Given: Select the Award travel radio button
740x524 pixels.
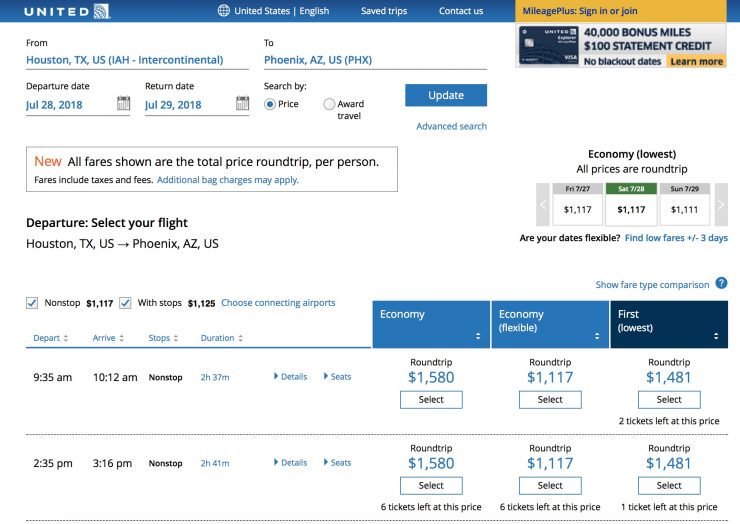Looking at the screenshot, I should 329,104.
